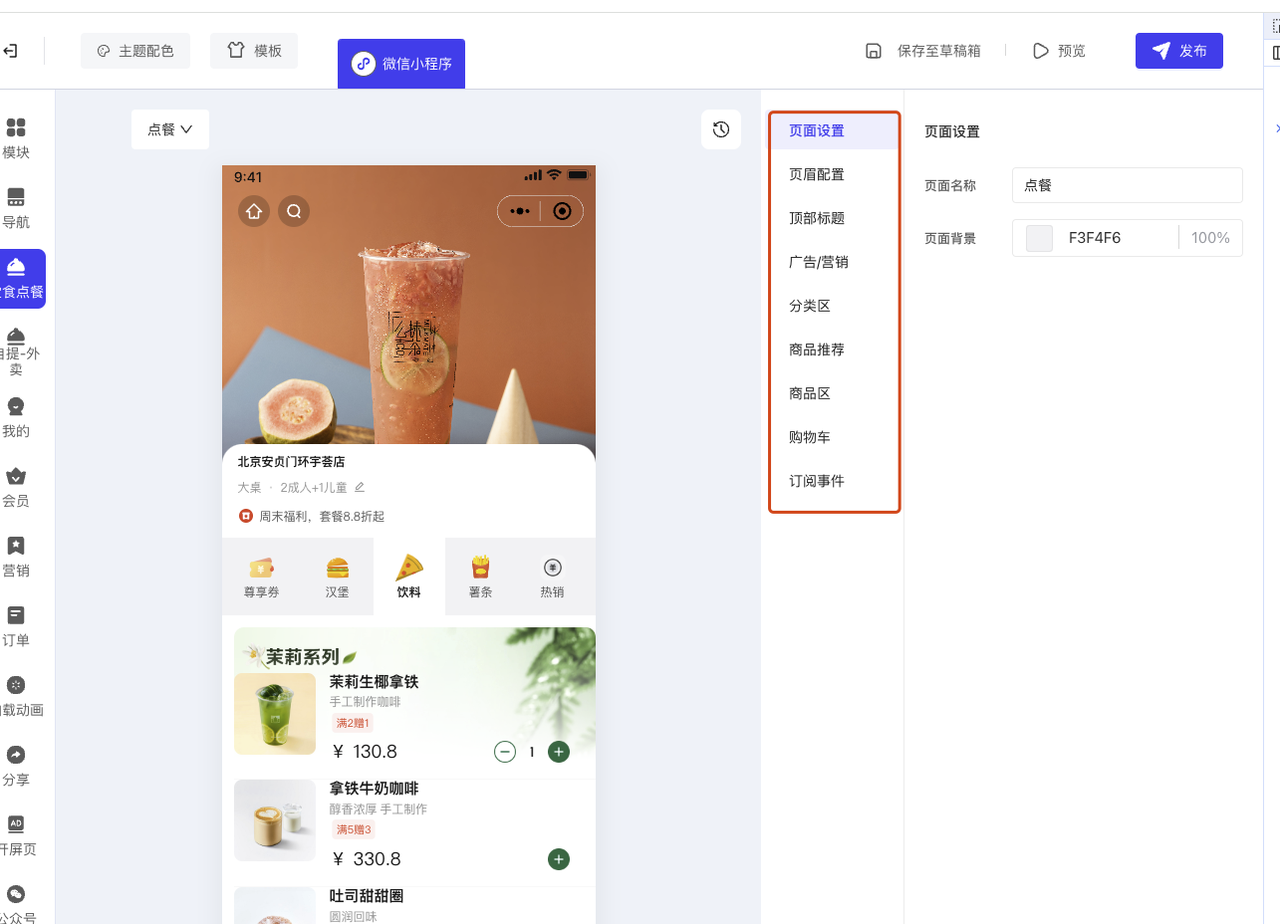Click the 拿铁牛奶咖啡 product thumbnail
Screen dimensions: 1280x924
[x=275, y=820]
